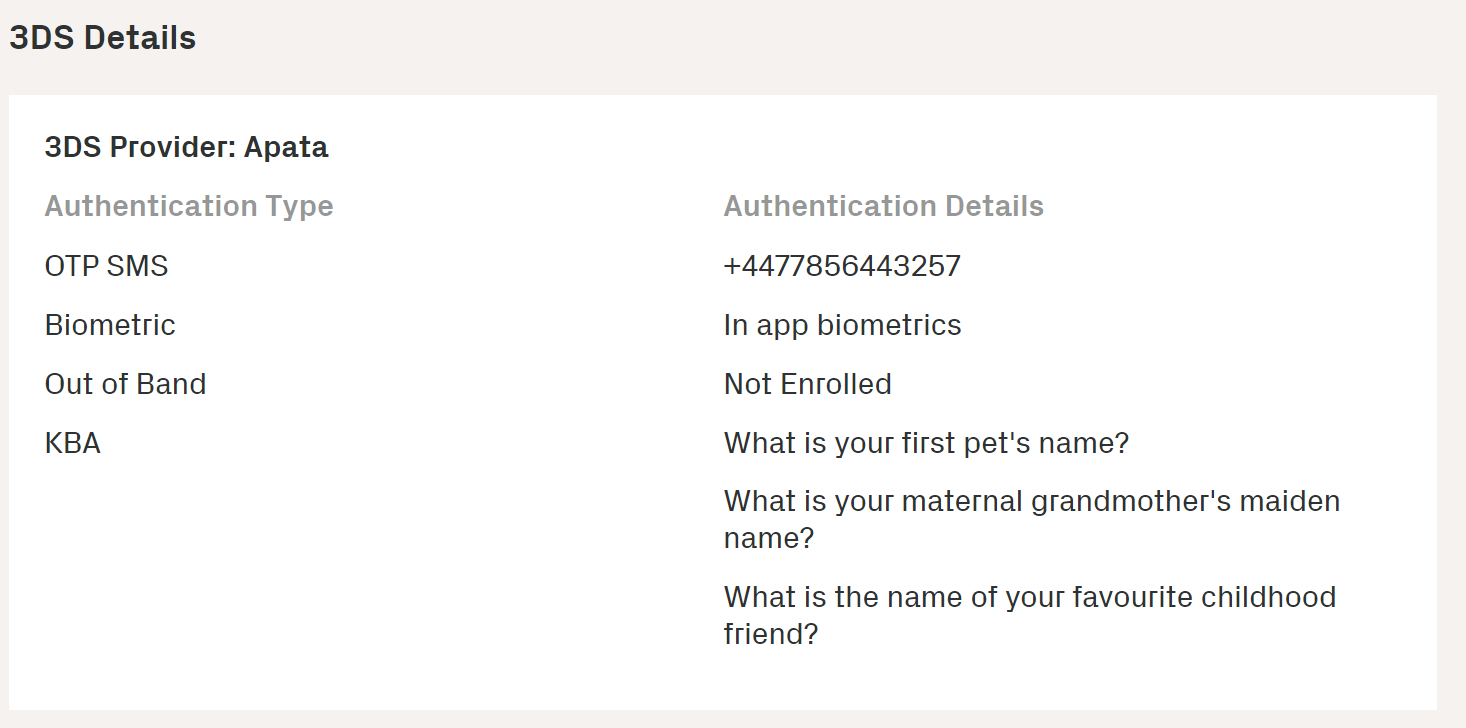Click the word Apata in provider line
The height and width of the screenshot is (728, 1466).
(286, 148)
